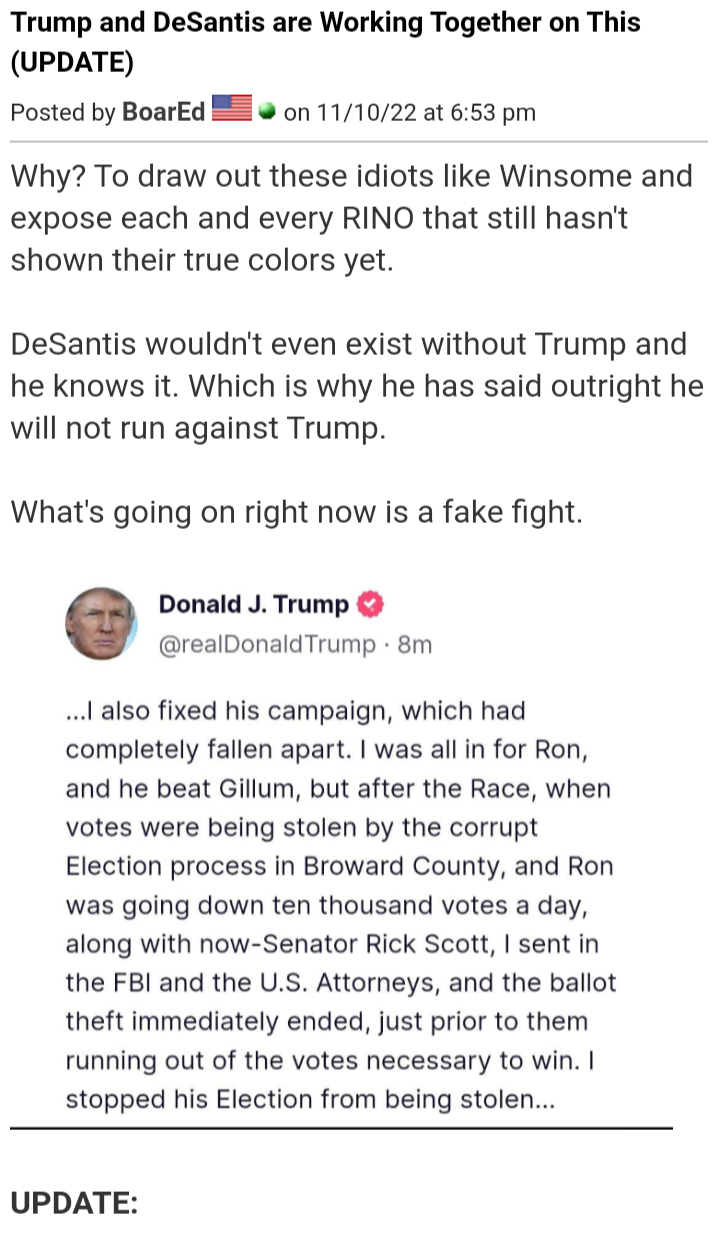Viewport: 720px width, 1244px height.
Task: Click the US flag icon beside BoarEd
Action: click(232, 110)
